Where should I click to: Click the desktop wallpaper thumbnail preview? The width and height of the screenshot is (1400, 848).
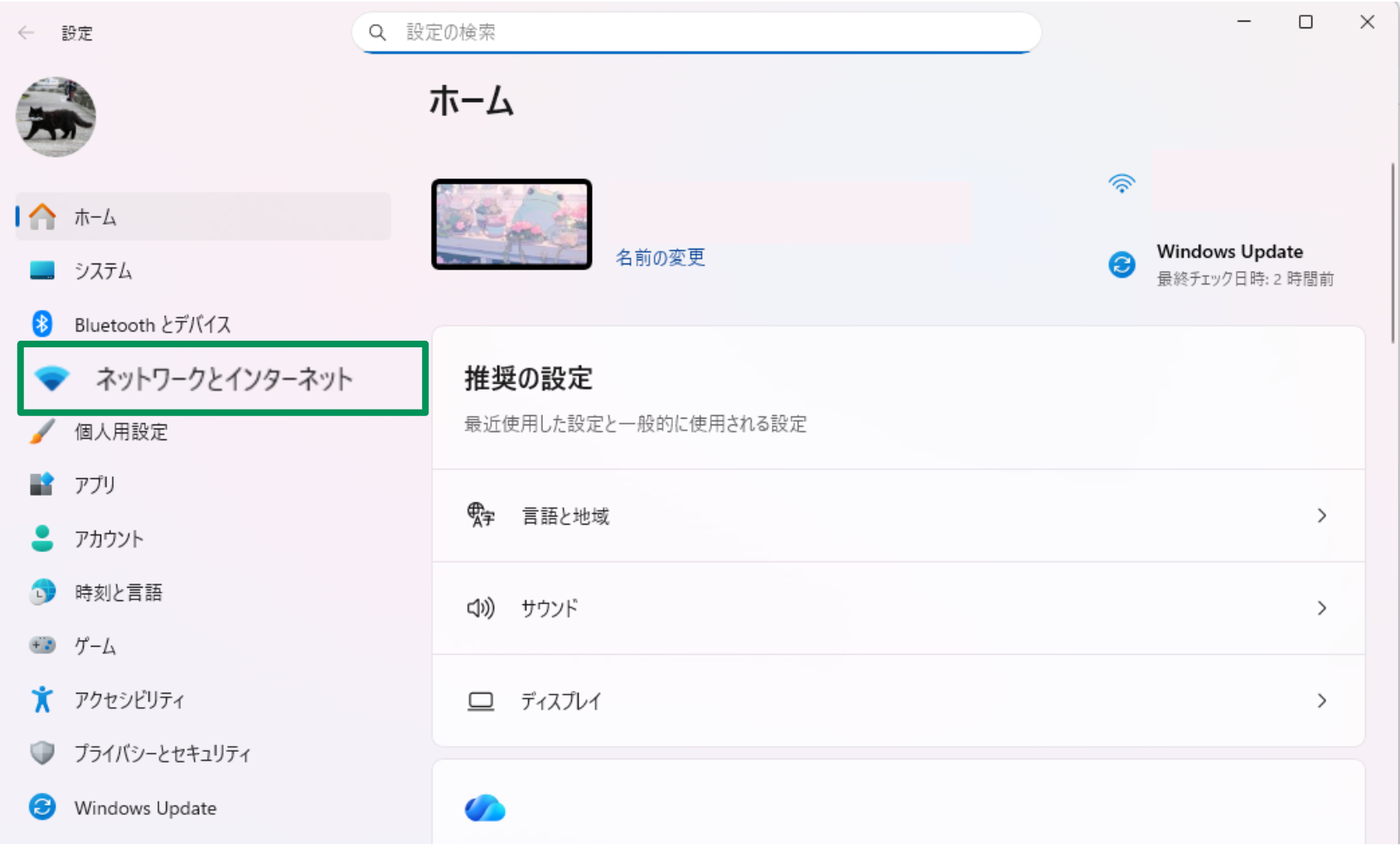[511, 225]
